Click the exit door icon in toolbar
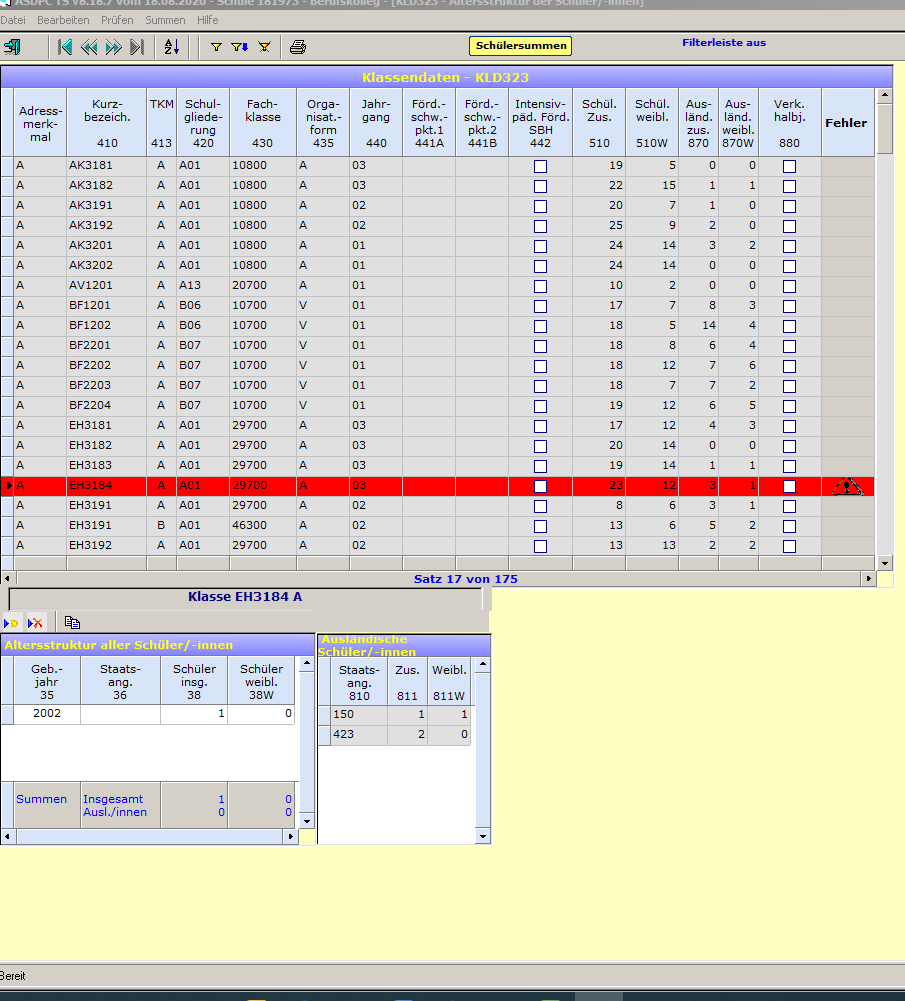This screenshot has height=1001, width=905. (13, 47)
